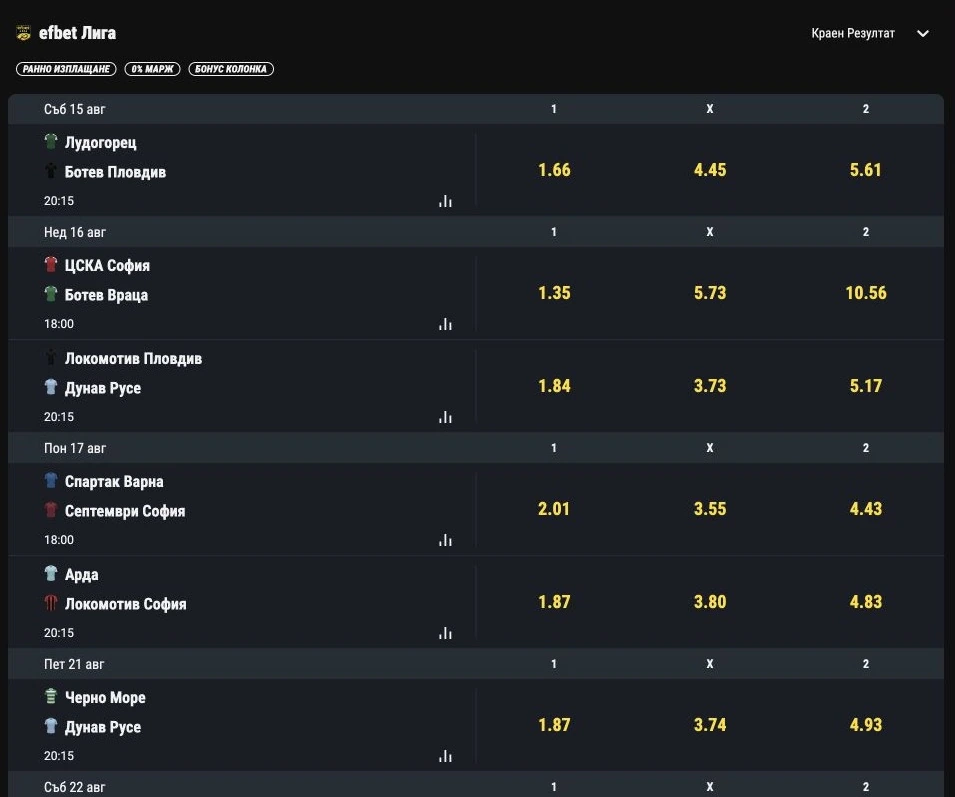Bet on Черно Море win at 1.87

[x=554, y=725]
